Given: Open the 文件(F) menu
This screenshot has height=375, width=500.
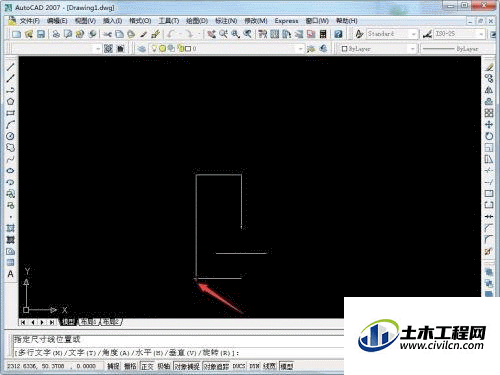Looking at the screenshot, I should click(30, 21).
